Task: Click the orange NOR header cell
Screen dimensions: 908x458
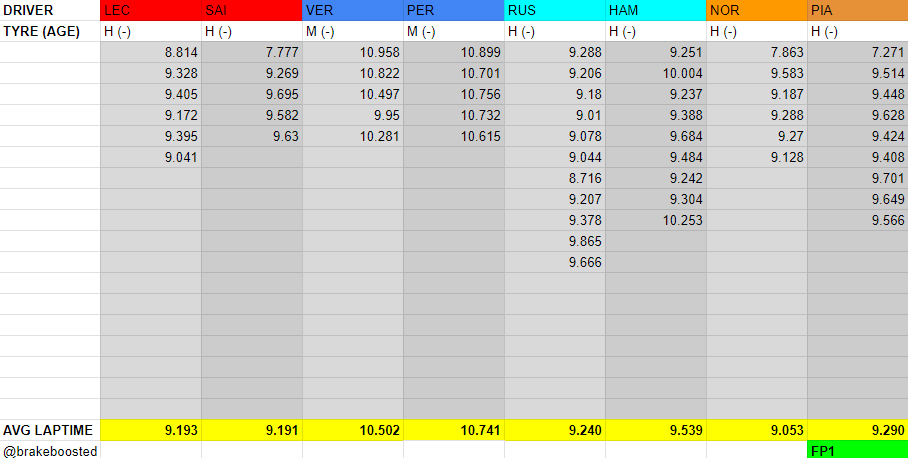Action: (757, 11)
